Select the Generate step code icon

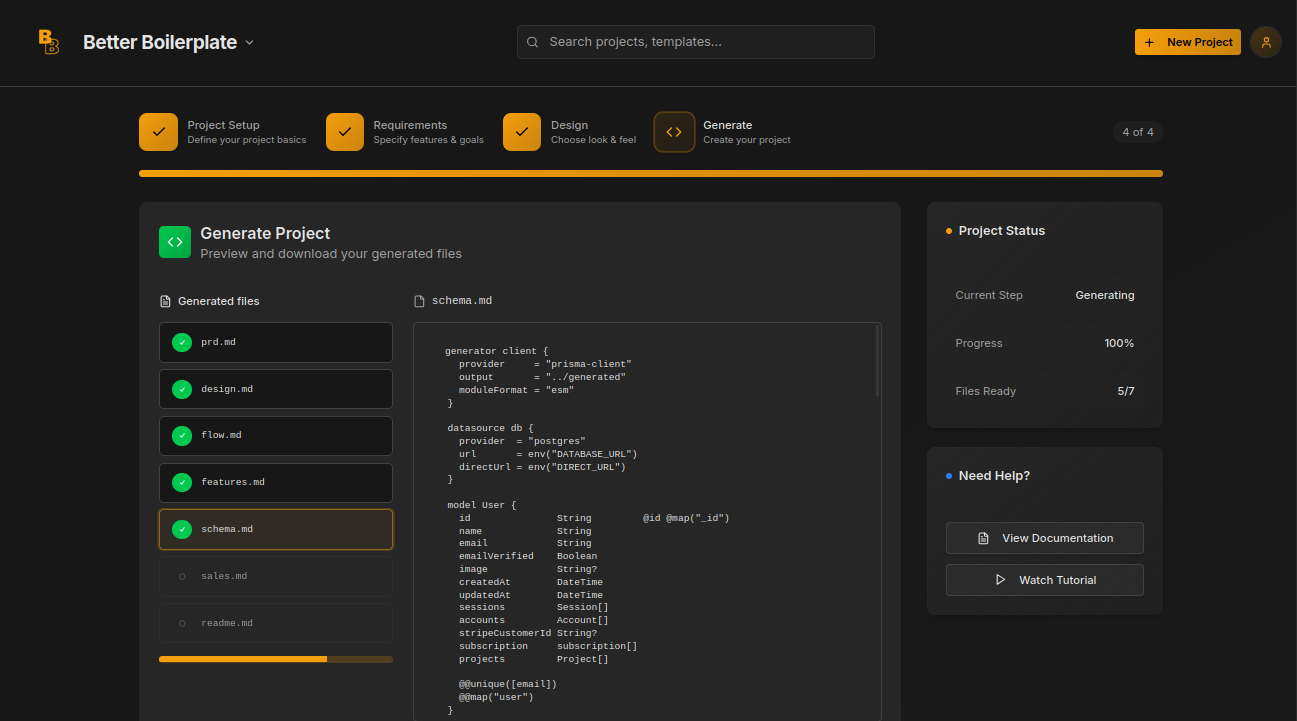pyautogui.click(x=674, y=131)
